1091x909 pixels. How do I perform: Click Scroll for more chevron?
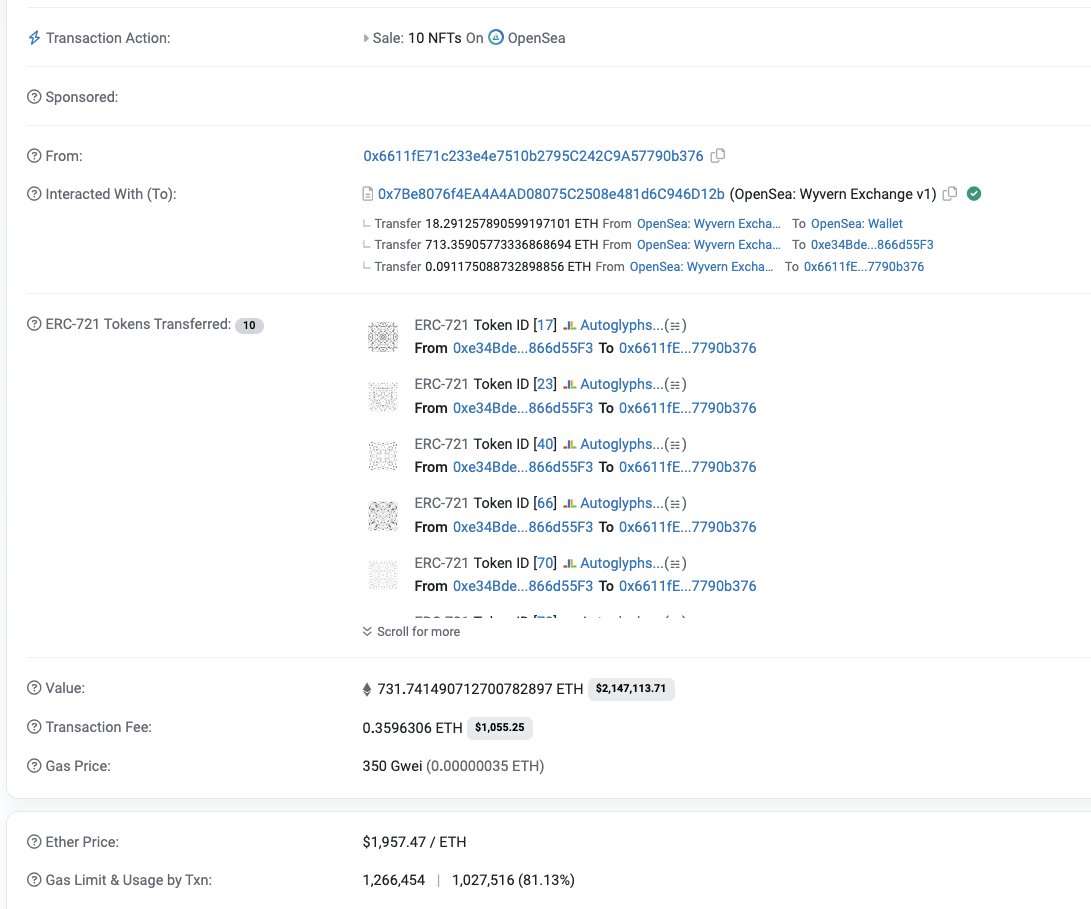(367, 631)
